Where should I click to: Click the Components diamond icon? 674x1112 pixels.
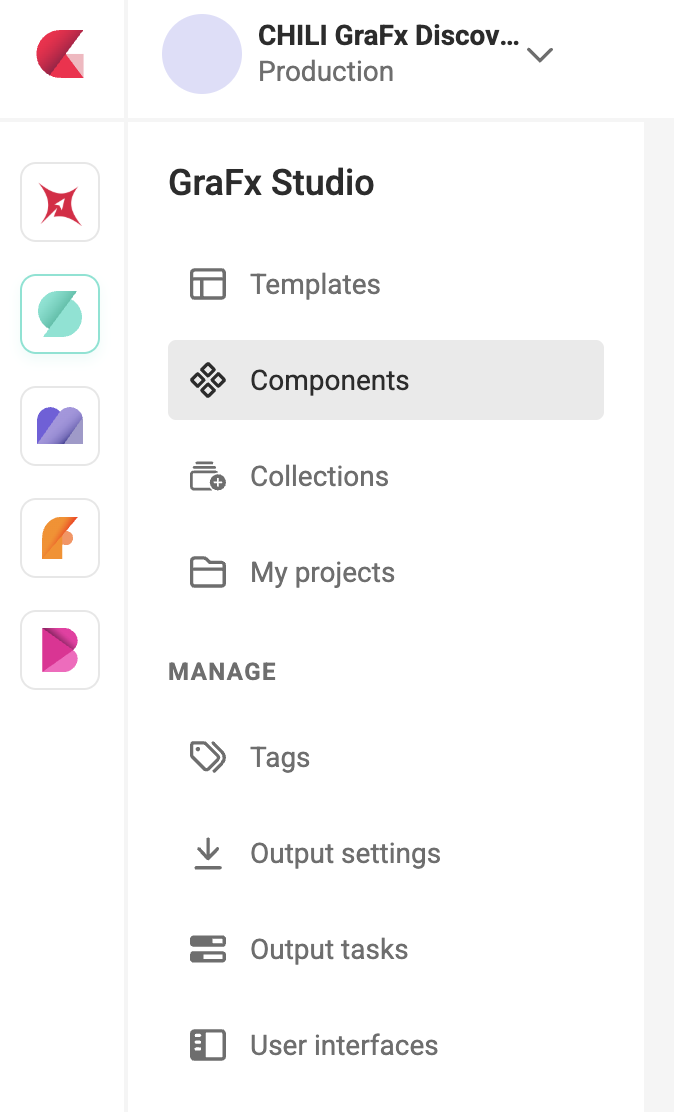(x=208, y=380)
